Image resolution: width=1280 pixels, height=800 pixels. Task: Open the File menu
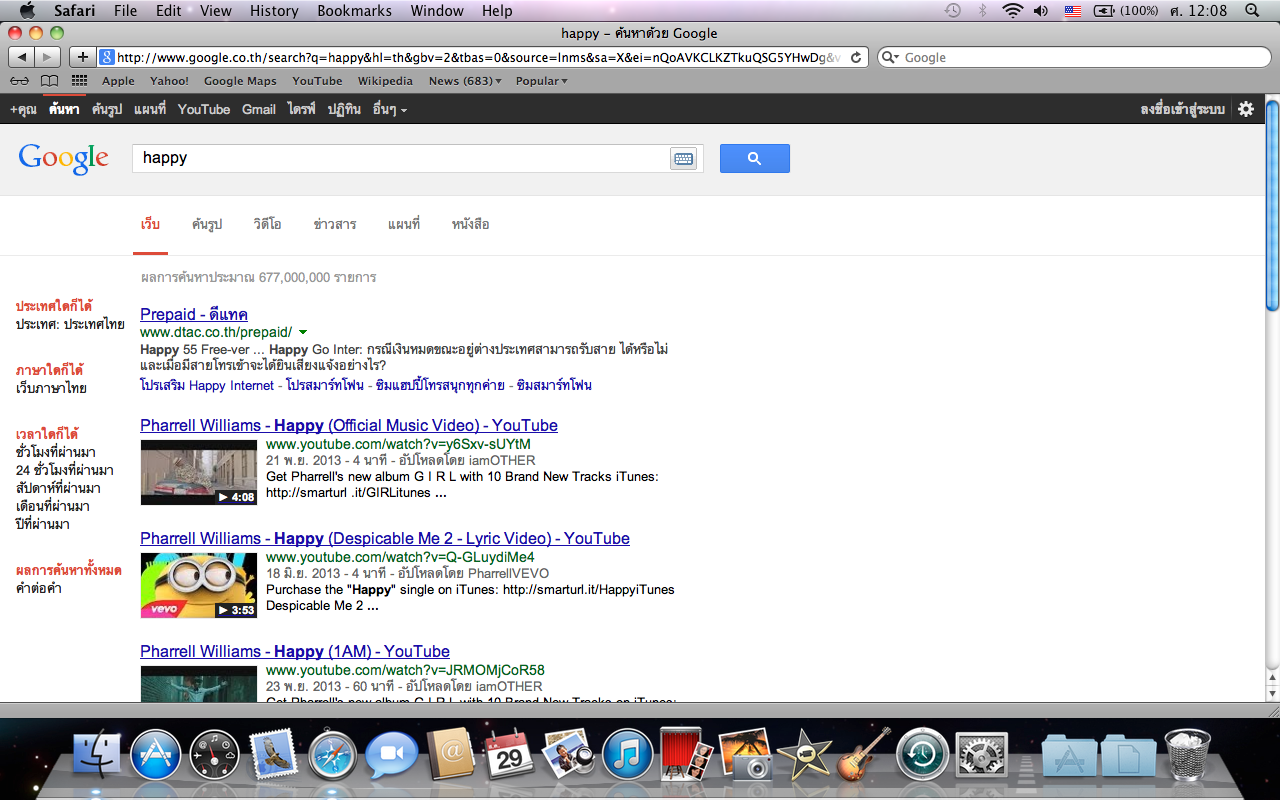click(125, 11)
